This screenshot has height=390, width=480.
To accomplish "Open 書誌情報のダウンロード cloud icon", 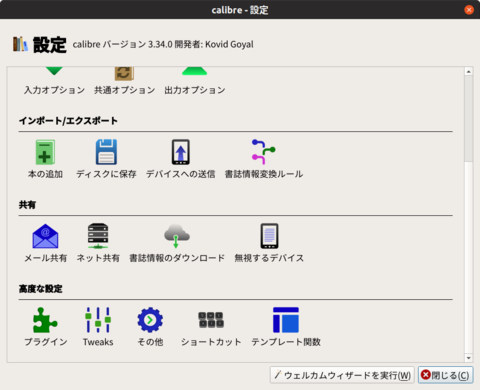I will pyautogui.click(x=177, y=236).
